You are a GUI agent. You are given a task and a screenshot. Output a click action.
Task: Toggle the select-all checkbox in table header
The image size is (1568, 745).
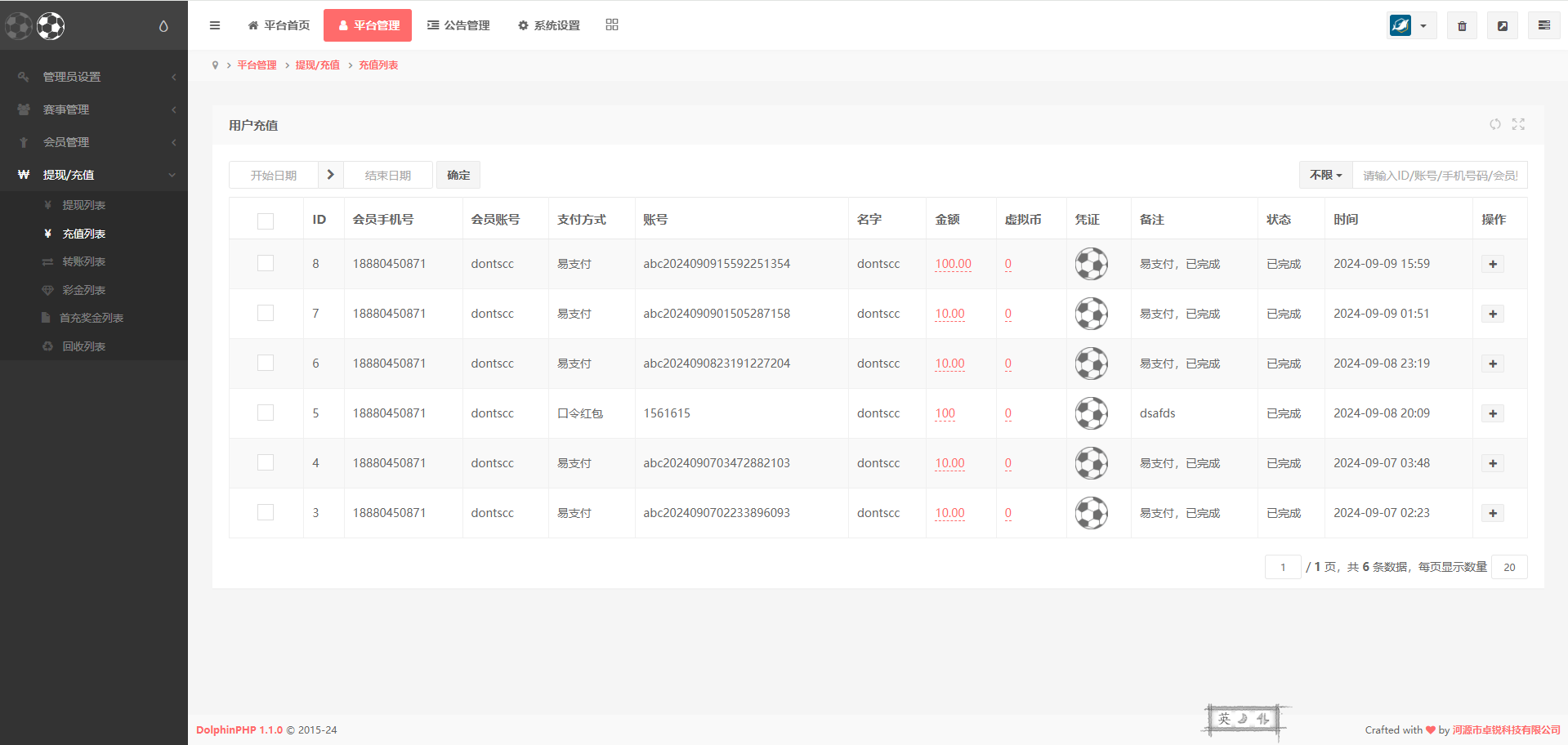[266, 221]
